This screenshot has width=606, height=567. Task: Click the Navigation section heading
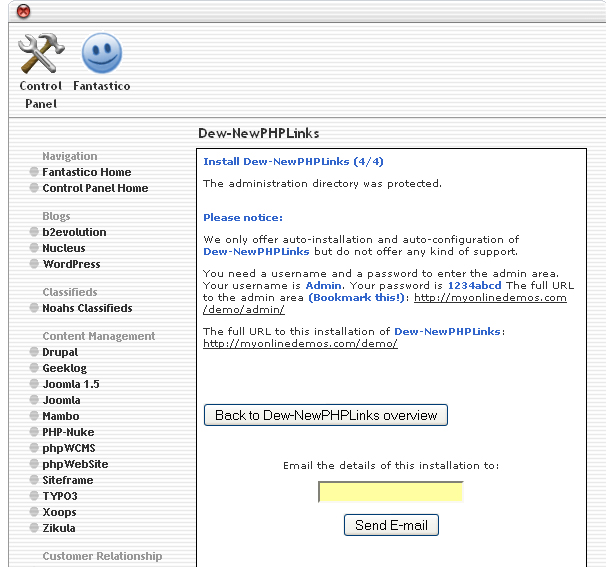[70, 156]
